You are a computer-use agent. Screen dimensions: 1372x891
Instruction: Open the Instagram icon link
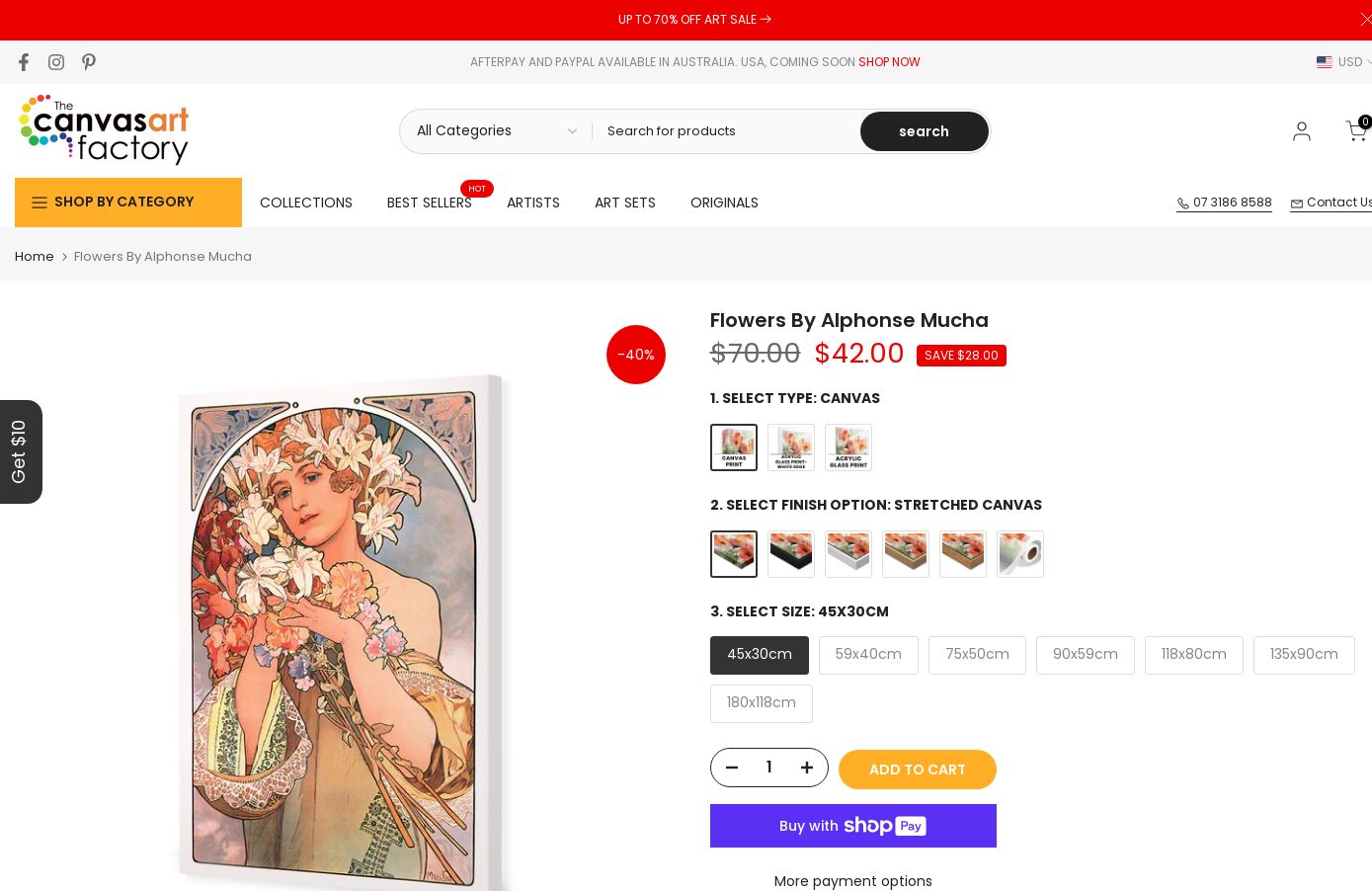(x=56, y=62)
